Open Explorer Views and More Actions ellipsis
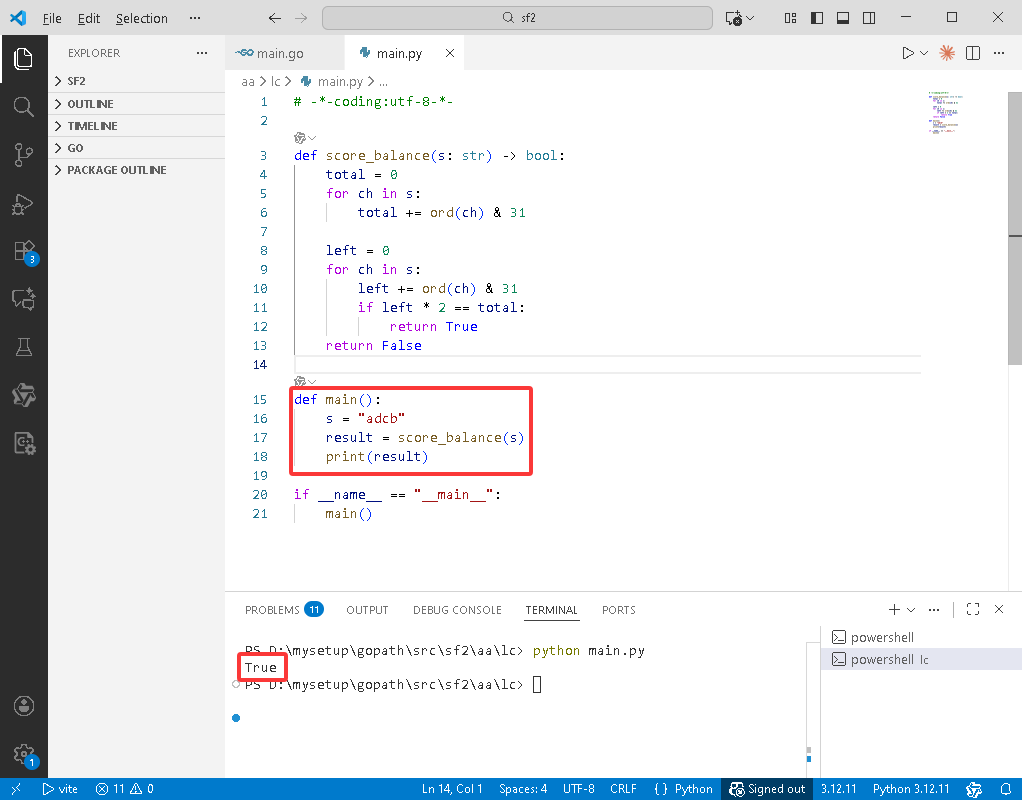The image size is (1022, 800). (x=202, y=53)
